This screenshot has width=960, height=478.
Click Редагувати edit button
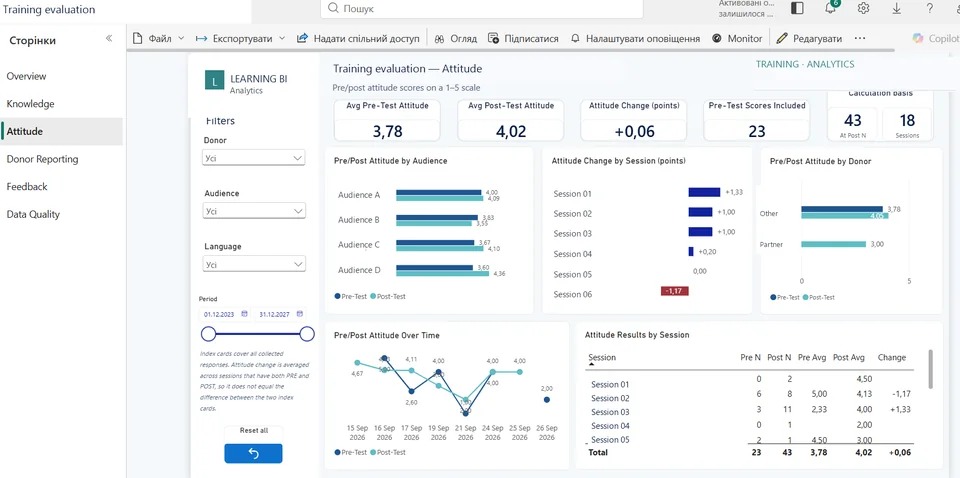click(809, 38)
